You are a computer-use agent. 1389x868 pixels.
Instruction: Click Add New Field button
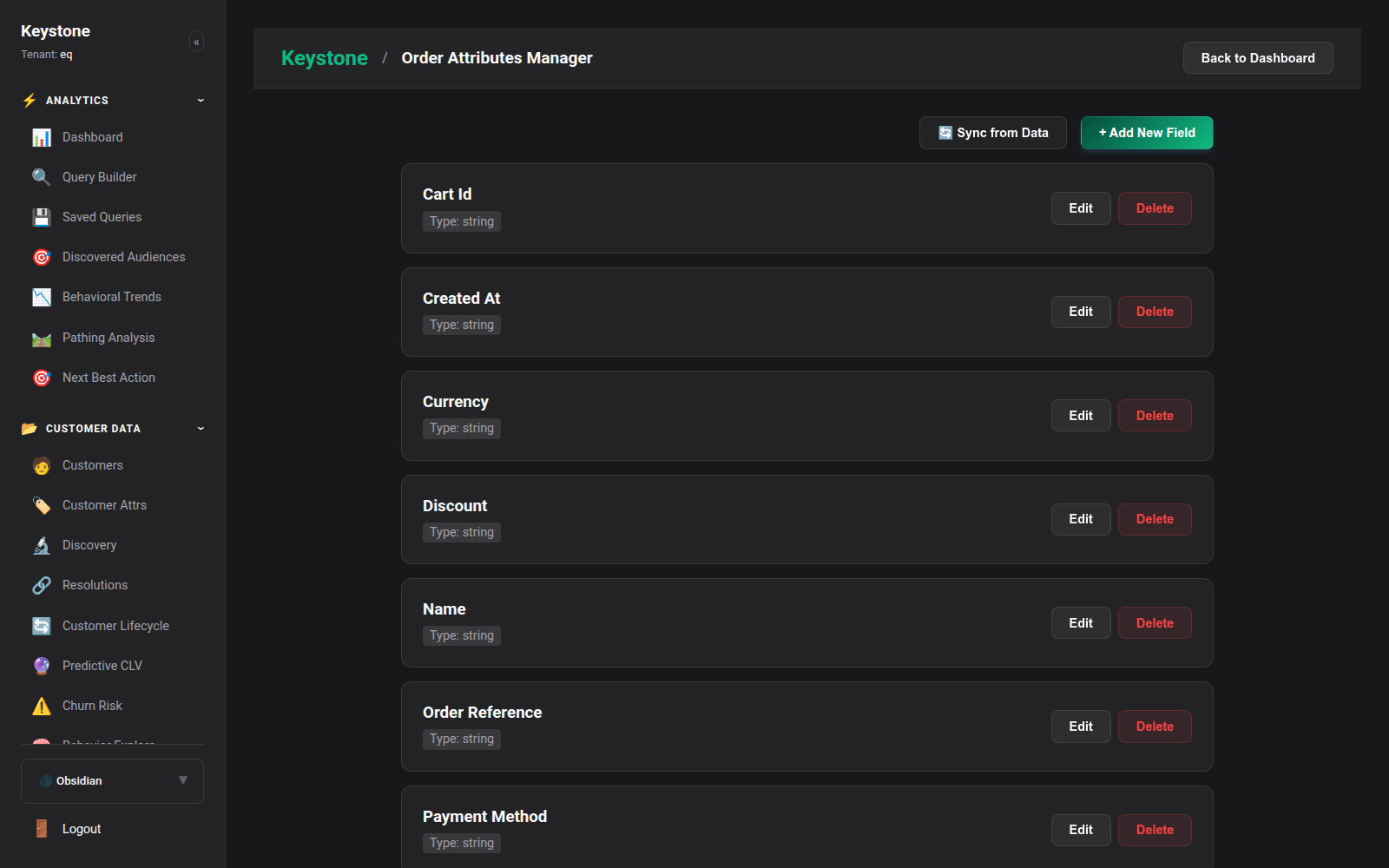click(x=1147, y=133)
